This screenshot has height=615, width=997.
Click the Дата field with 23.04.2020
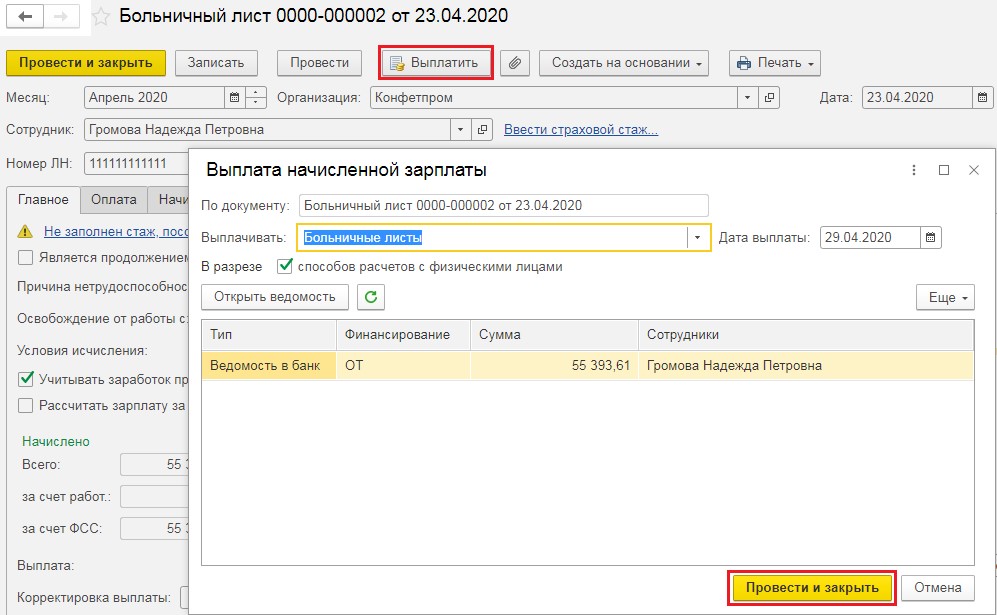click(x=918, y=97)
